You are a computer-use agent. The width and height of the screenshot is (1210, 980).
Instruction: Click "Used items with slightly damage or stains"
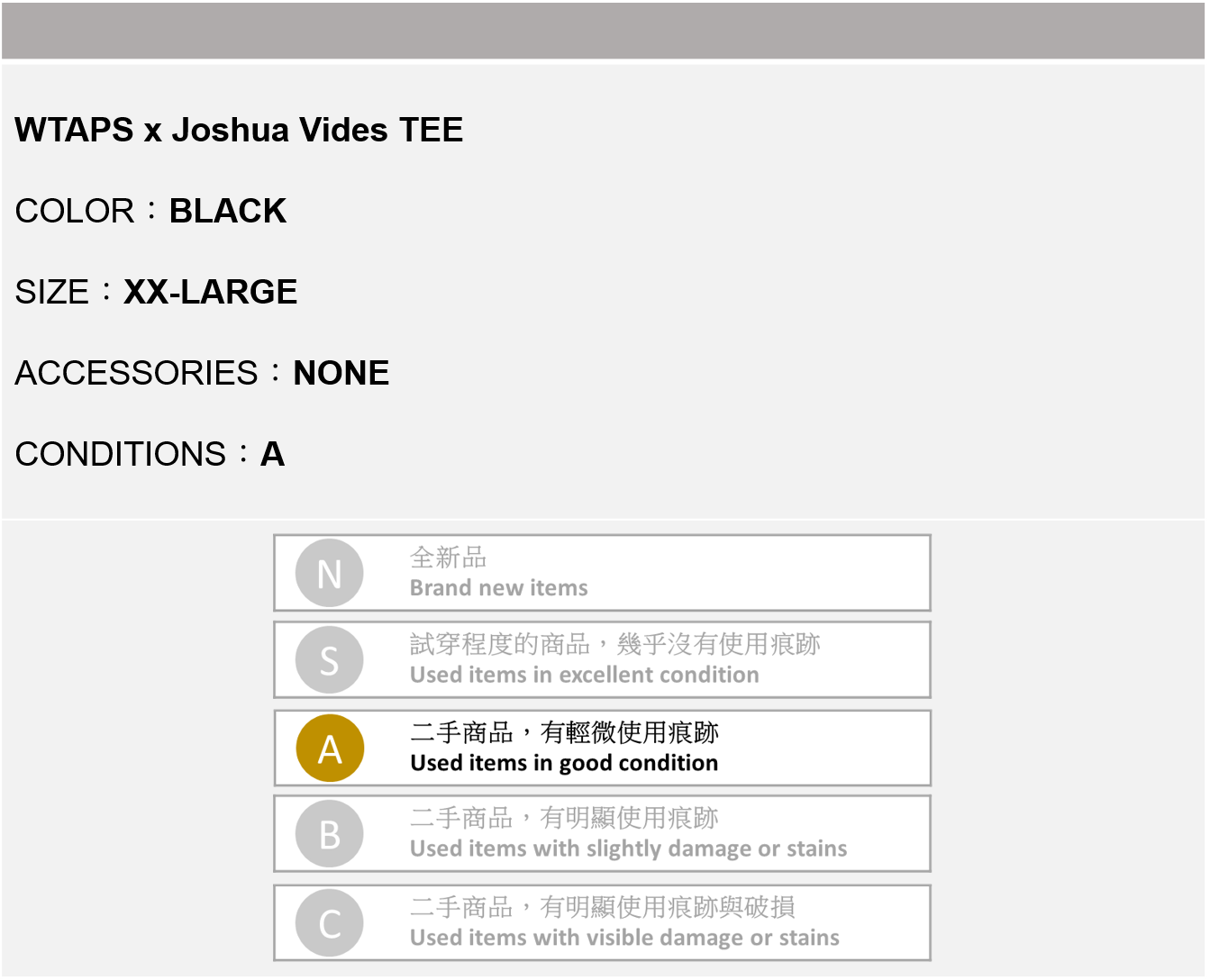[x=628, y=848]
